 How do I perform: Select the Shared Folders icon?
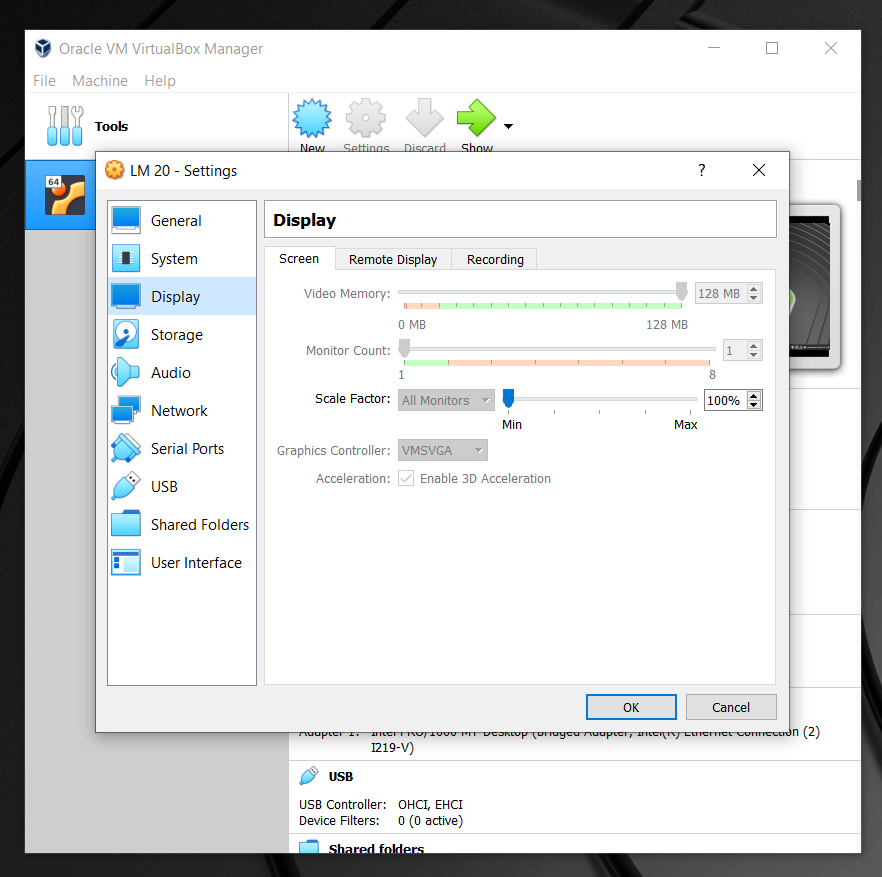[x=126, y=525]
